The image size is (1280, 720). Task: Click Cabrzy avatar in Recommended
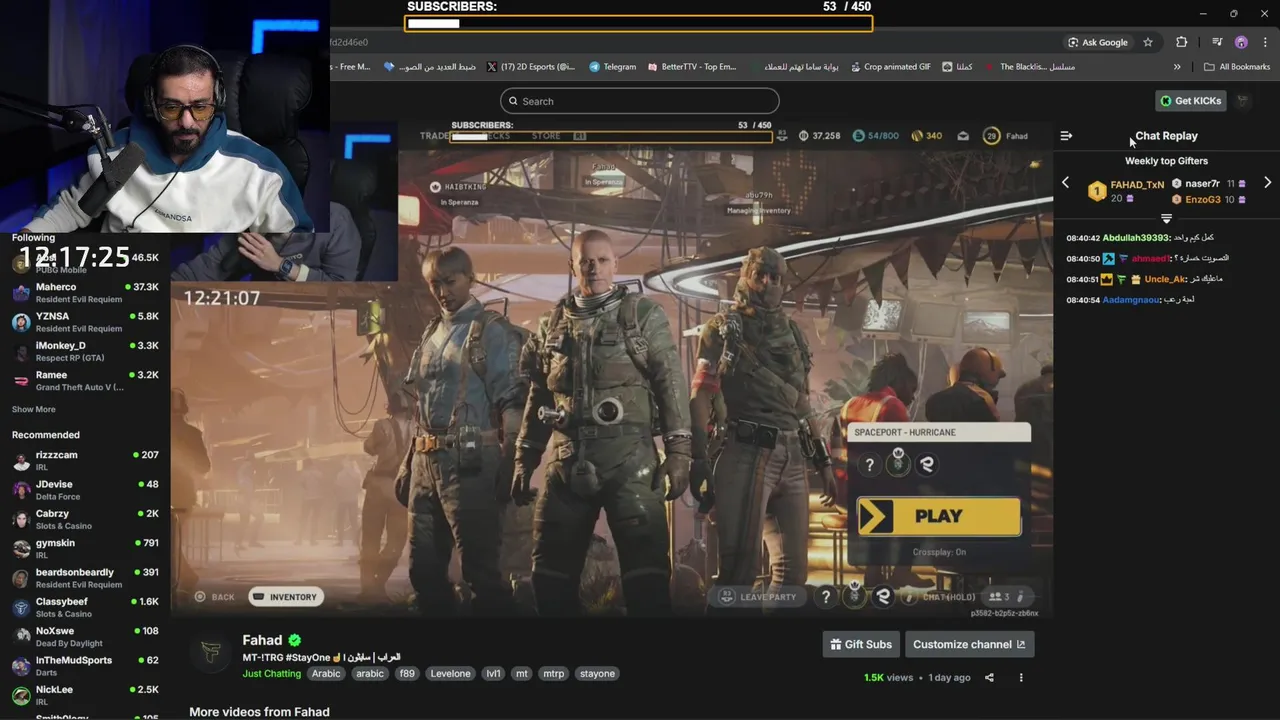[21, 519]
